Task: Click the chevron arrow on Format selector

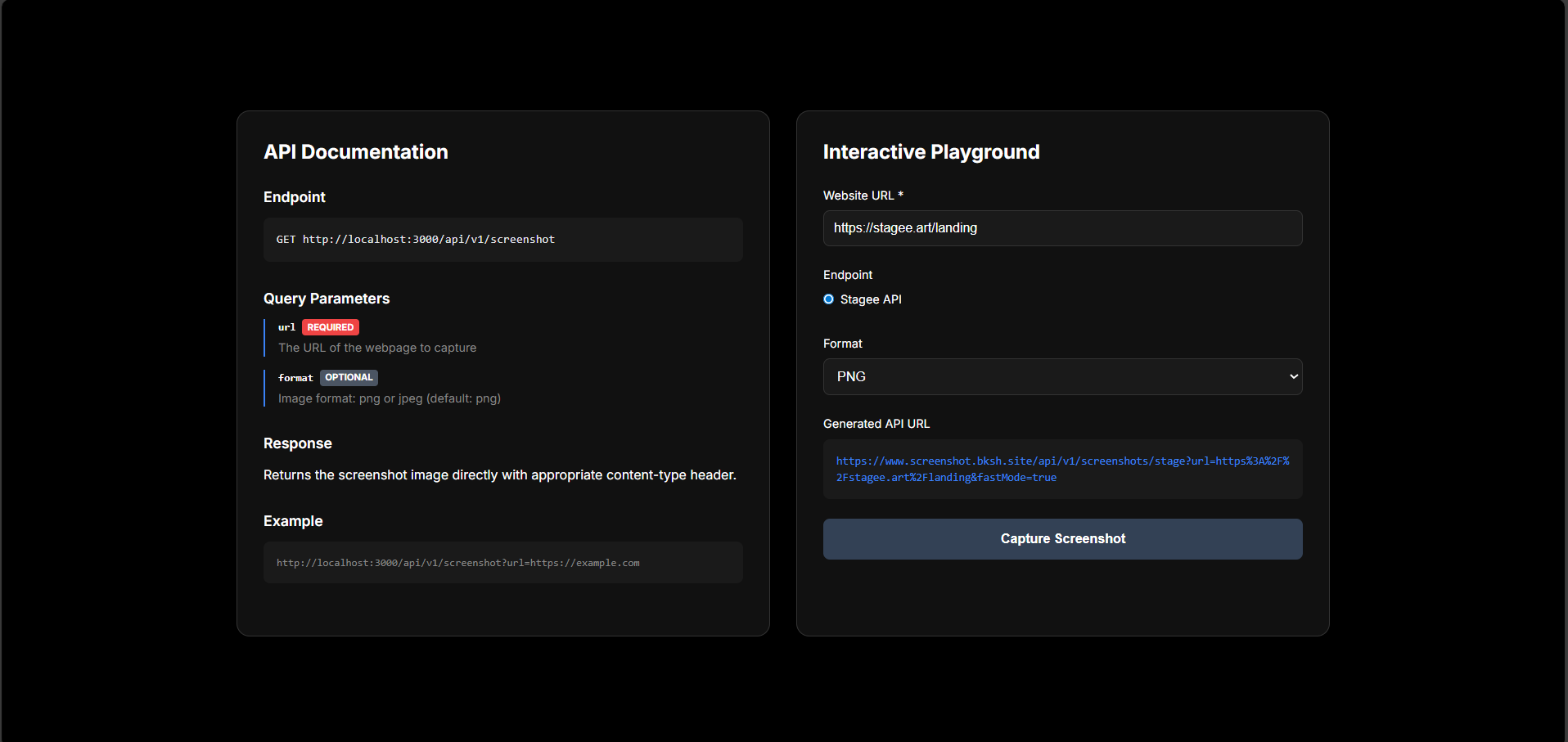Action: pyautogui.click(x=1293, y=376)
